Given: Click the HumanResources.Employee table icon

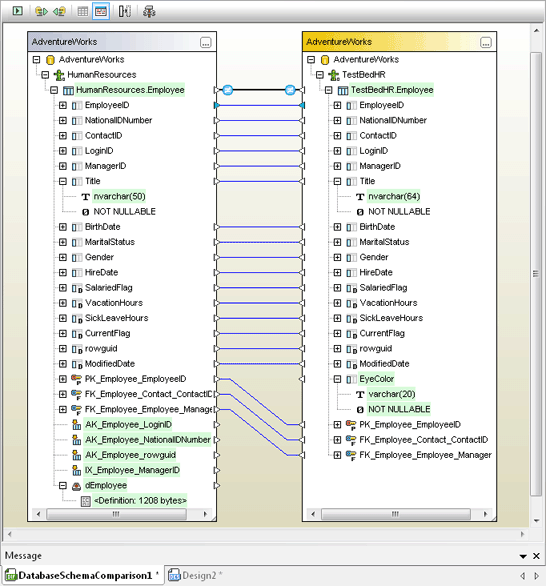Looking at the screenshot, I should click(68, 90).
